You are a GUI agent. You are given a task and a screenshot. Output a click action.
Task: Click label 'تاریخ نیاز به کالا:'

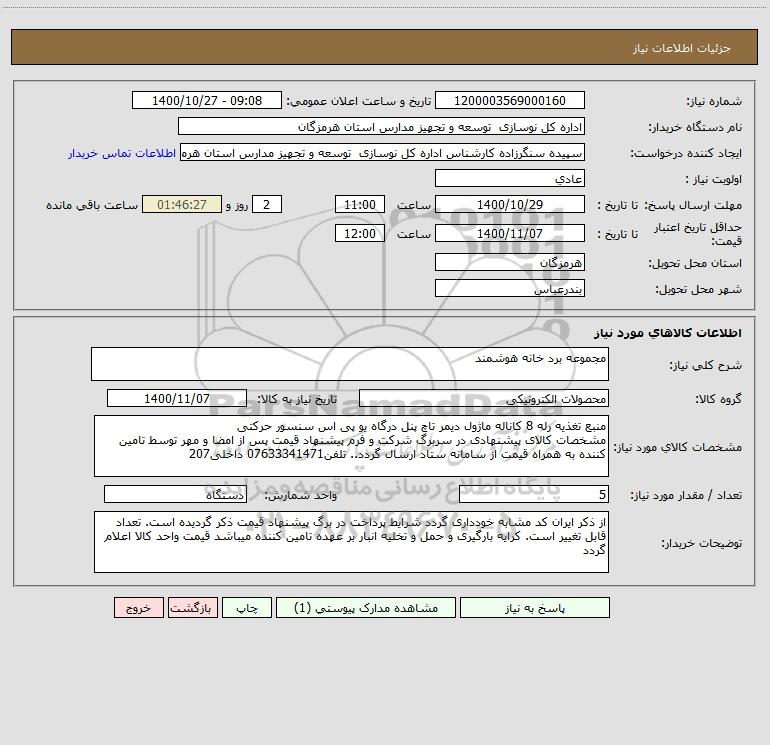pos(298,399)
